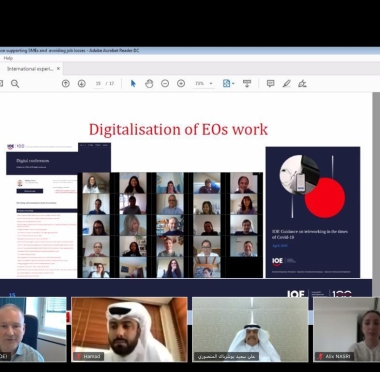Image resolution: width=380 pixels, height=372 pixels.
Task: Close the International experi... document tab
Action: [58, 69]
